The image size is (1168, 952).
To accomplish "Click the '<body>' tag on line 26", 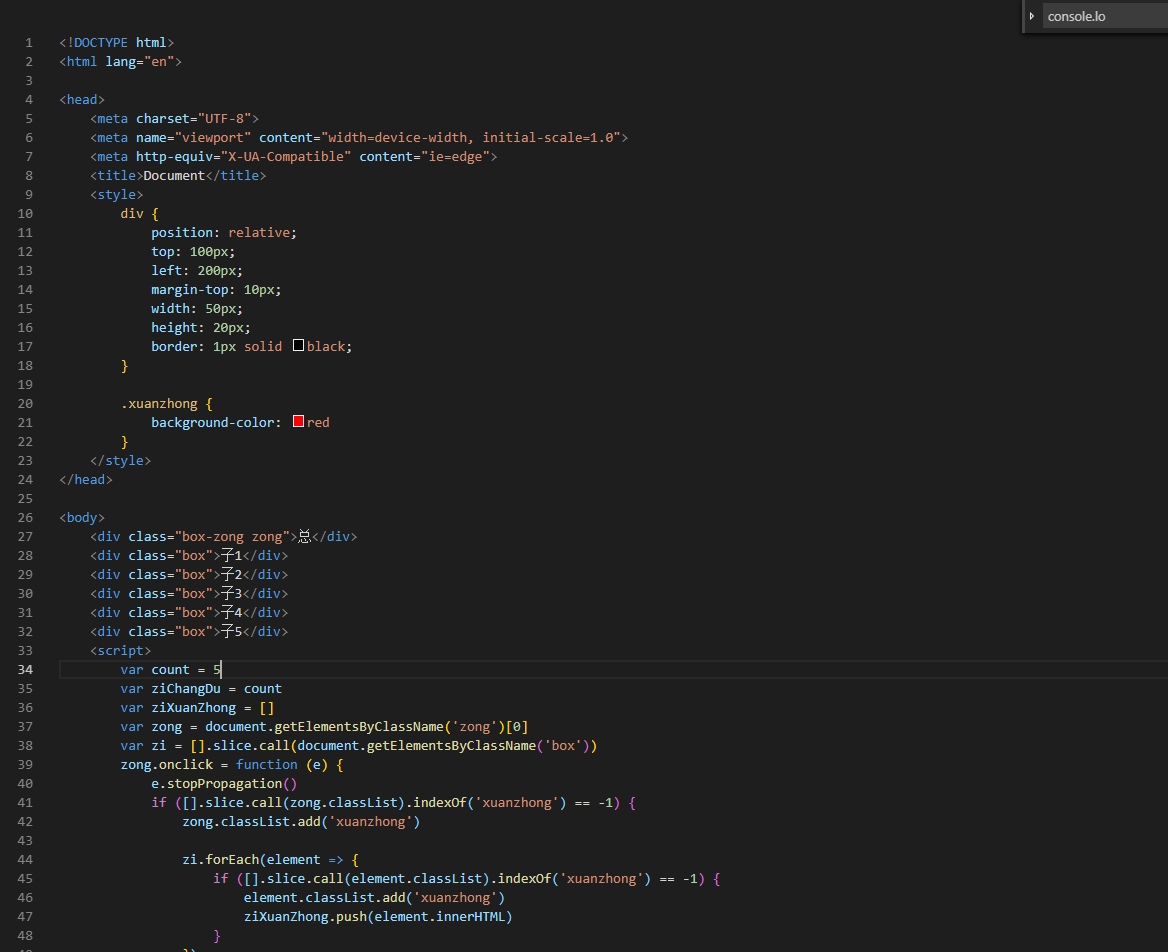I will click(x=82, y=518).
